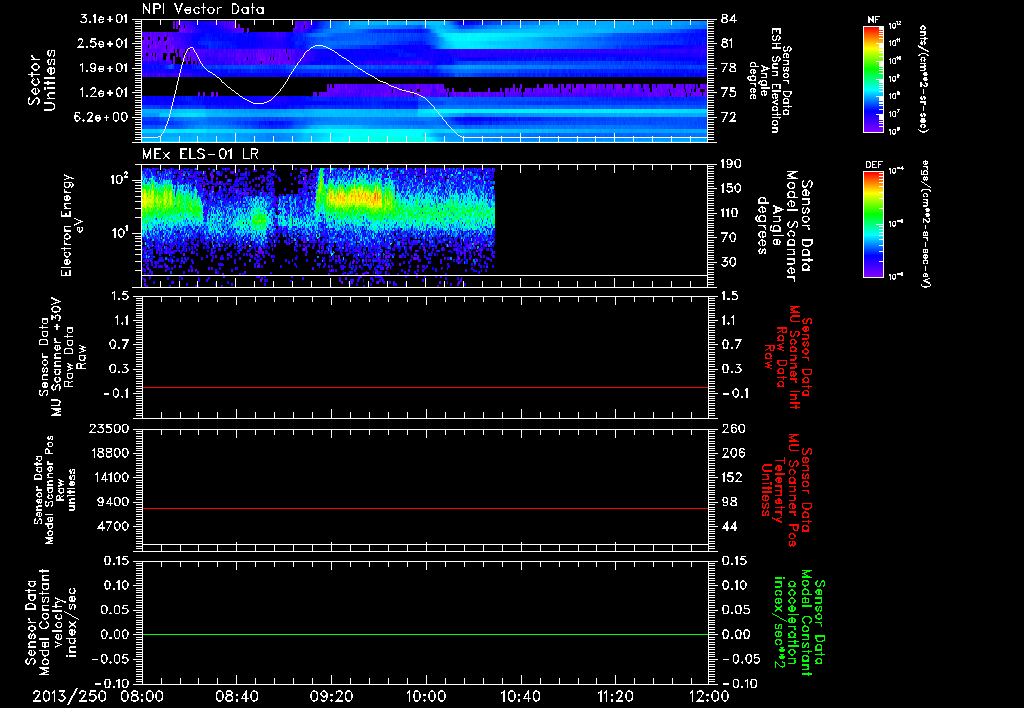1024x708 pixels.
Task: Click the 2.5e+01 sector tick label
Action: 103,43
